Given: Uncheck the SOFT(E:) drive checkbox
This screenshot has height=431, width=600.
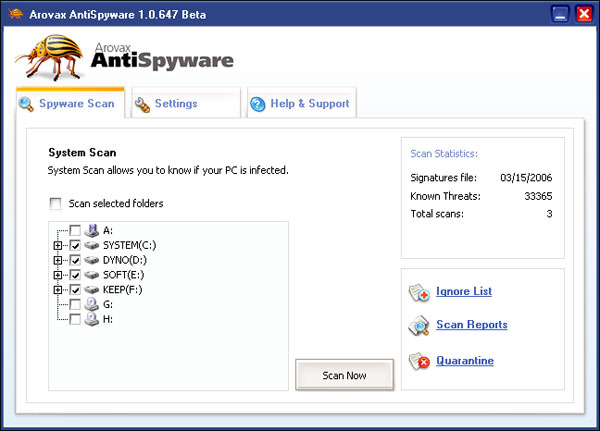Looking at the screenshot, I should point(75,275).
